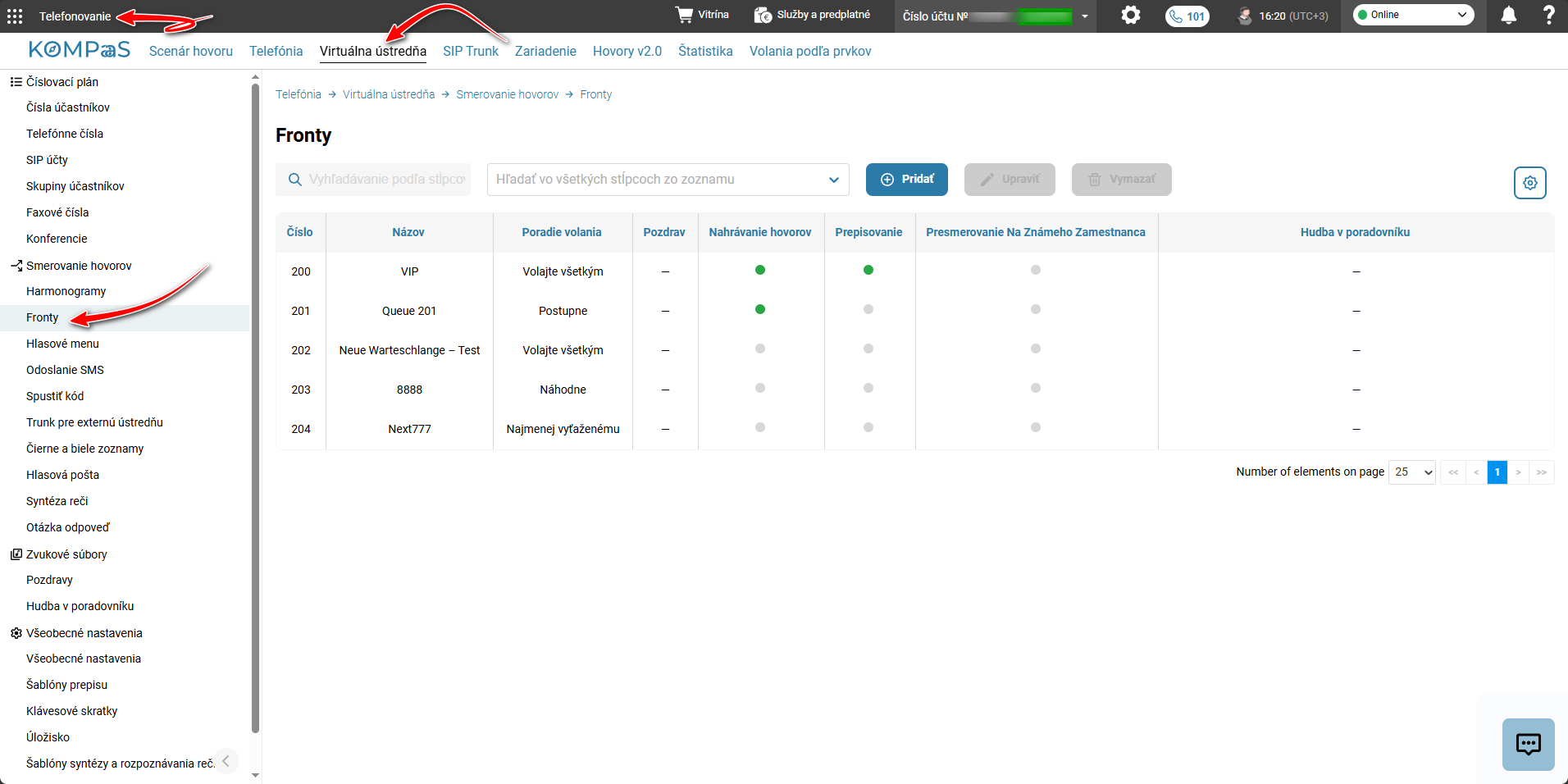Screen dimensions: 1568x784
Task: Open the Štatistika tab
Action: tap(705, 51)
